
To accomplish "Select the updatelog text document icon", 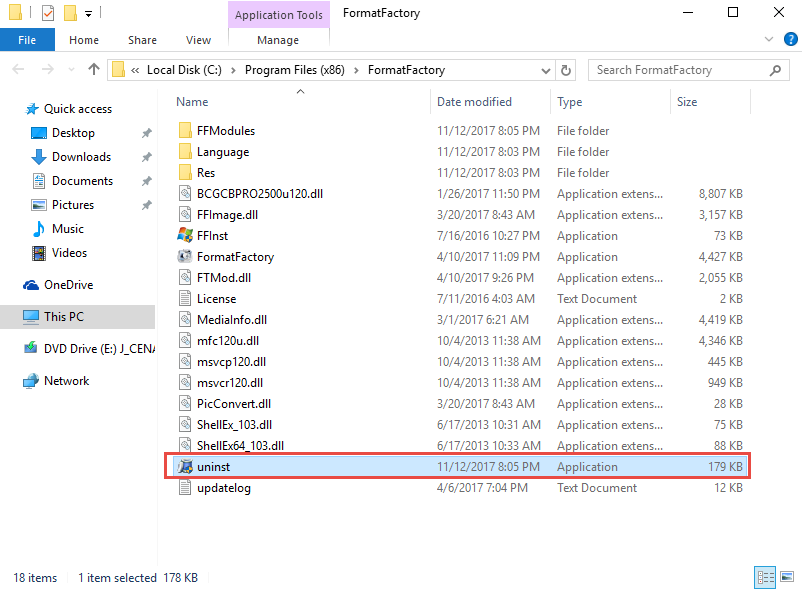I will tap(185, 487).
